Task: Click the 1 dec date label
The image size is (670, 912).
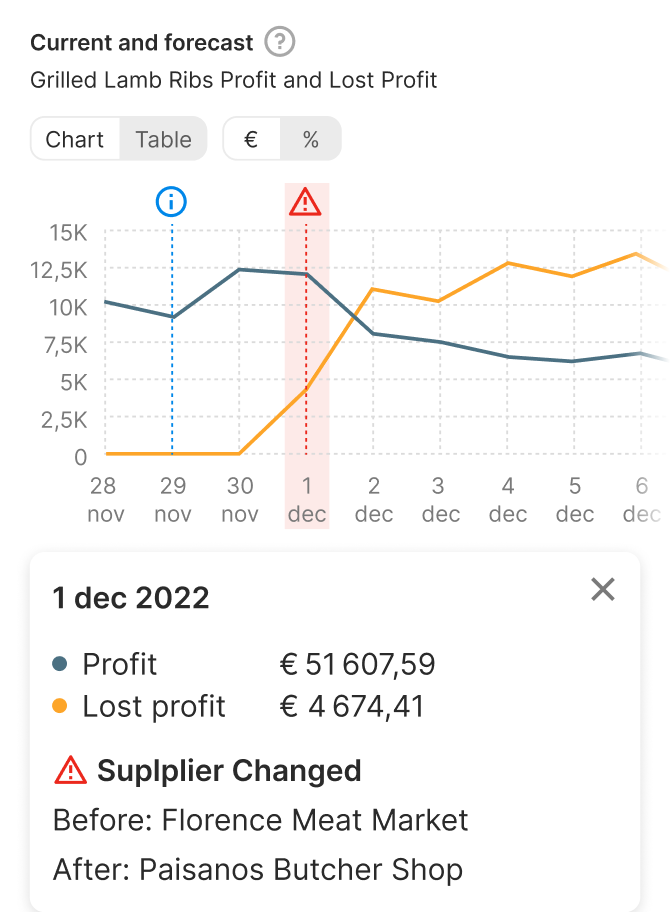Action: pos(307,500)
